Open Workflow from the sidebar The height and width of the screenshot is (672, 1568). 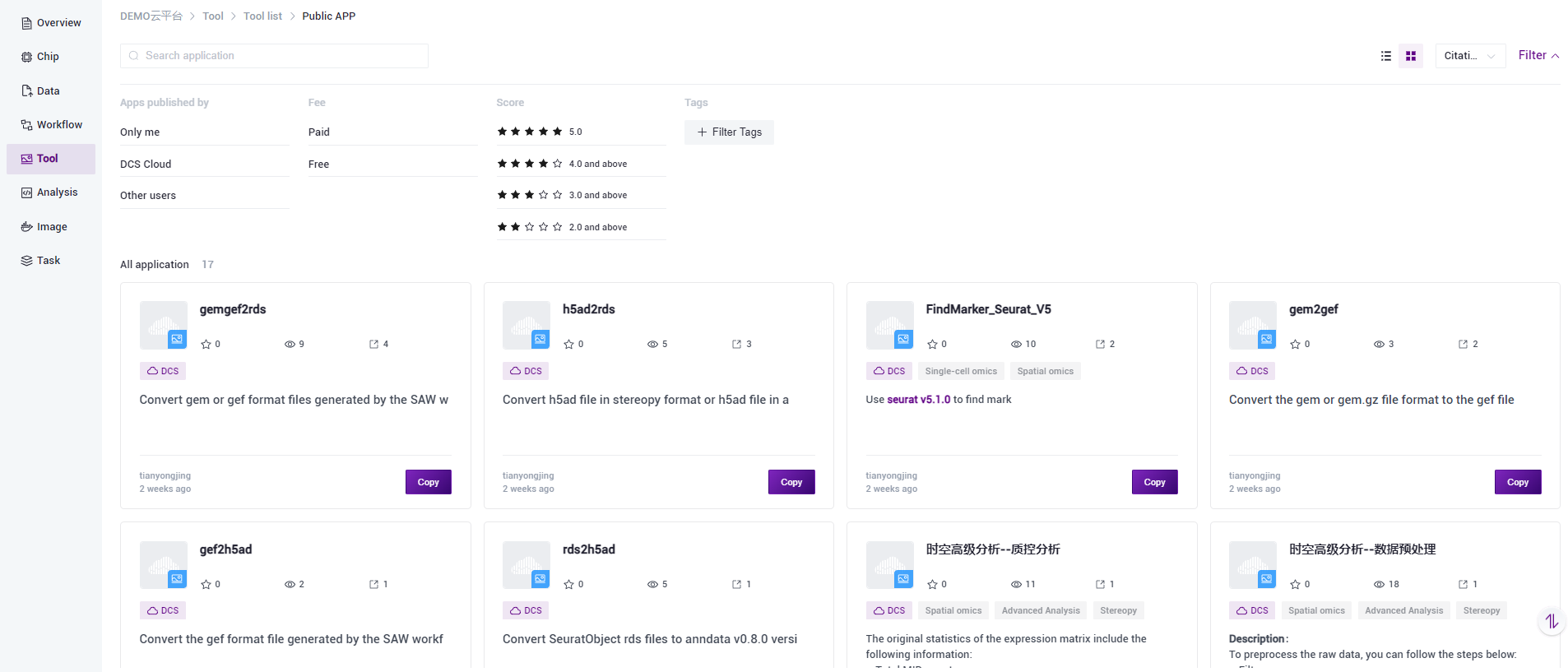coord(51,125)
